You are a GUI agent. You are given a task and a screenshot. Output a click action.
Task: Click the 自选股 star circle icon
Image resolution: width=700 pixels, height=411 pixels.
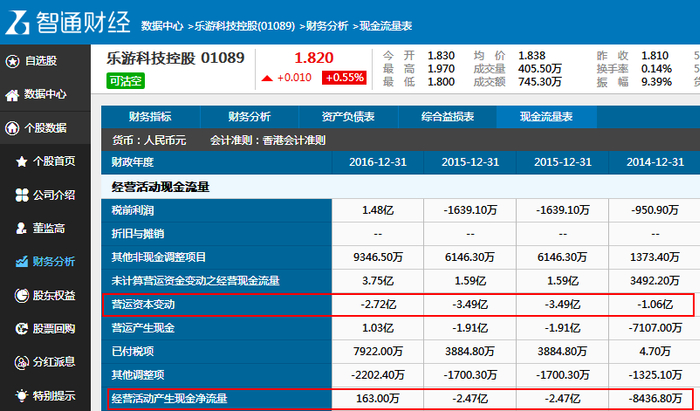click(x=12, y=61)
